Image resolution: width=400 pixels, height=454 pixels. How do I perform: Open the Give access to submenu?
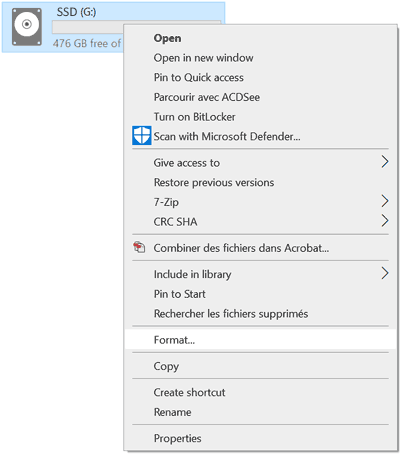pos(260,163)
